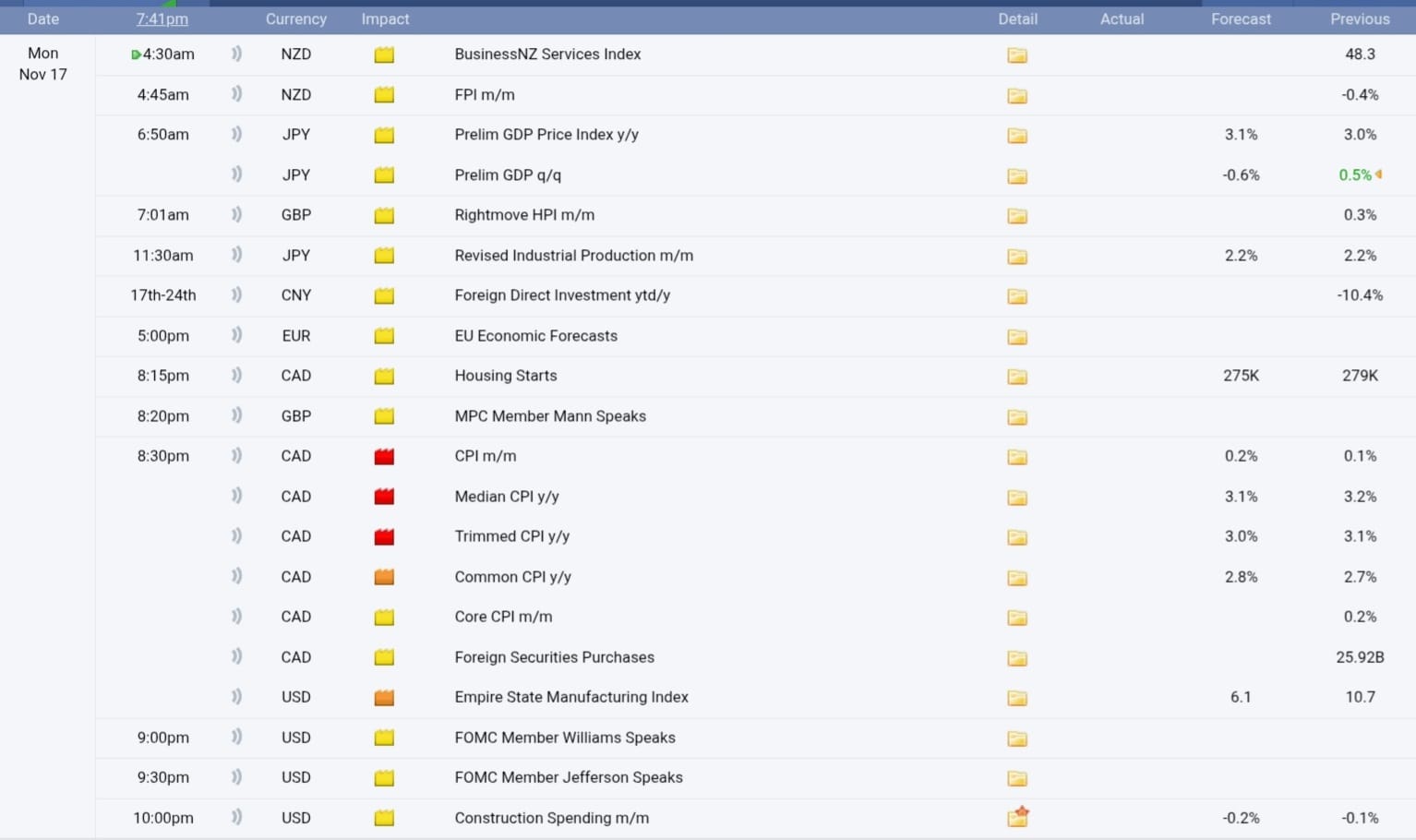The width and height of the screenshot is (1416, 840).
Task: Toggle sound alert for Rightmove HPI m/m
Action: click(236, 215)
